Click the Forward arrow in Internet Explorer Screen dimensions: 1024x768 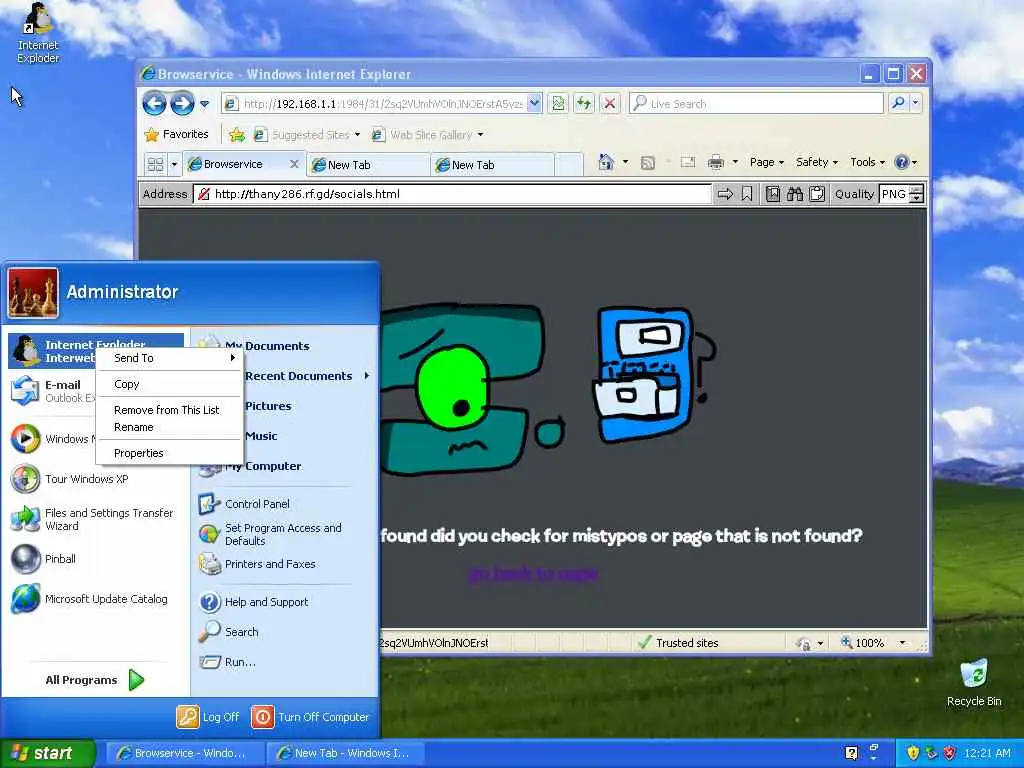182,103
